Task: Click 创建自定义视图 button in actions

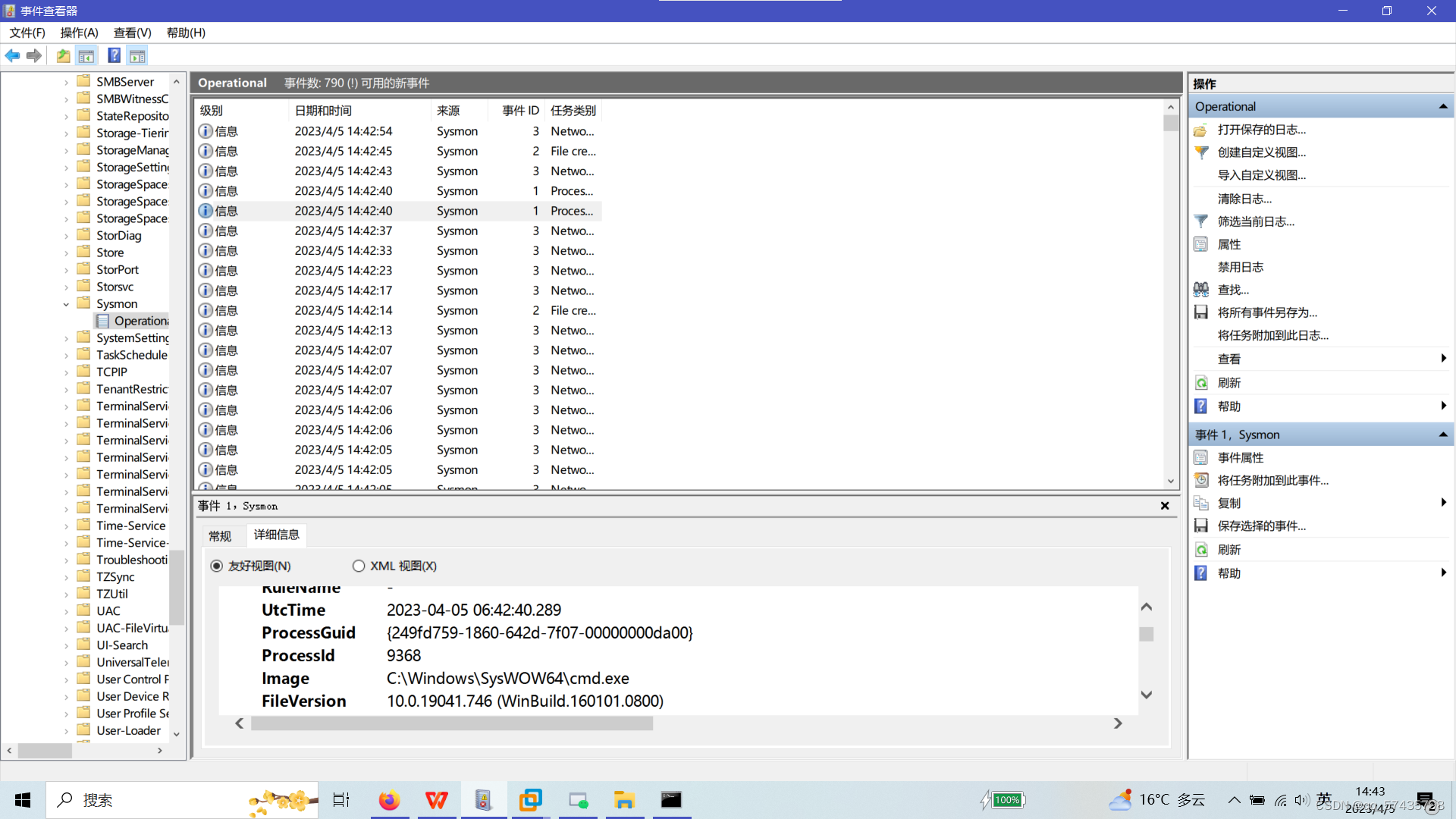Action: coord(1263,152)
